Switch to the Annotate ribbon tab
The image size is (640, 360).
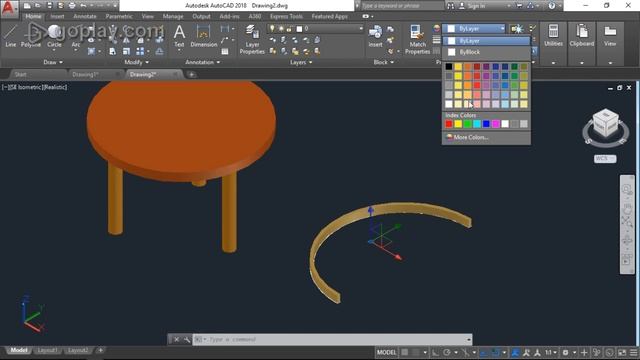click(x=85, y=17)
